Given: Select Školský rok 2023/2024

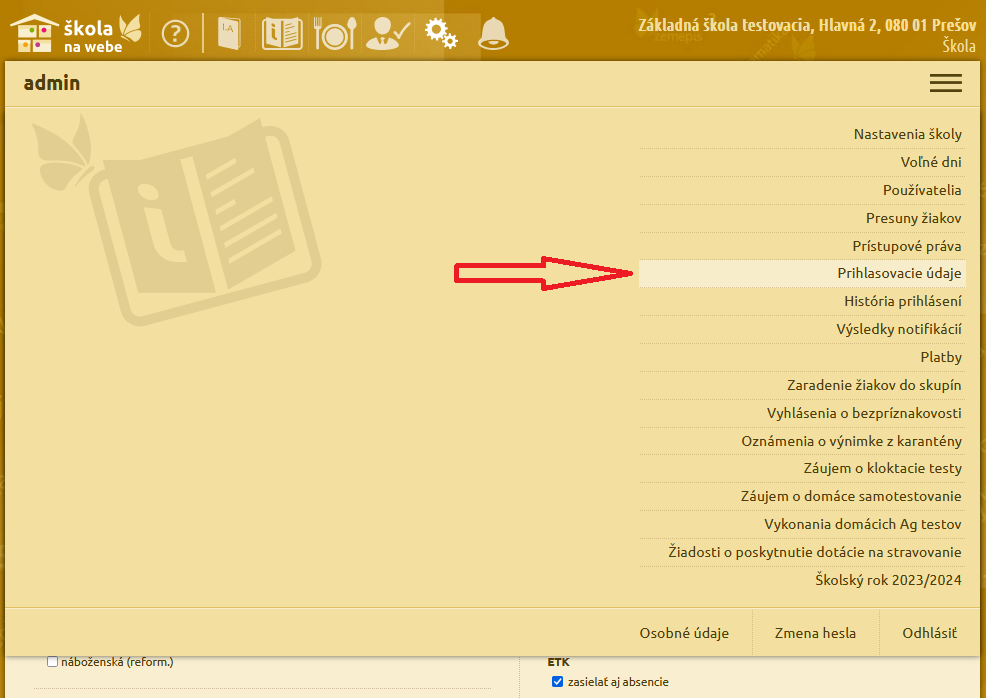Looking at the screenshot, I should (802, 580).
